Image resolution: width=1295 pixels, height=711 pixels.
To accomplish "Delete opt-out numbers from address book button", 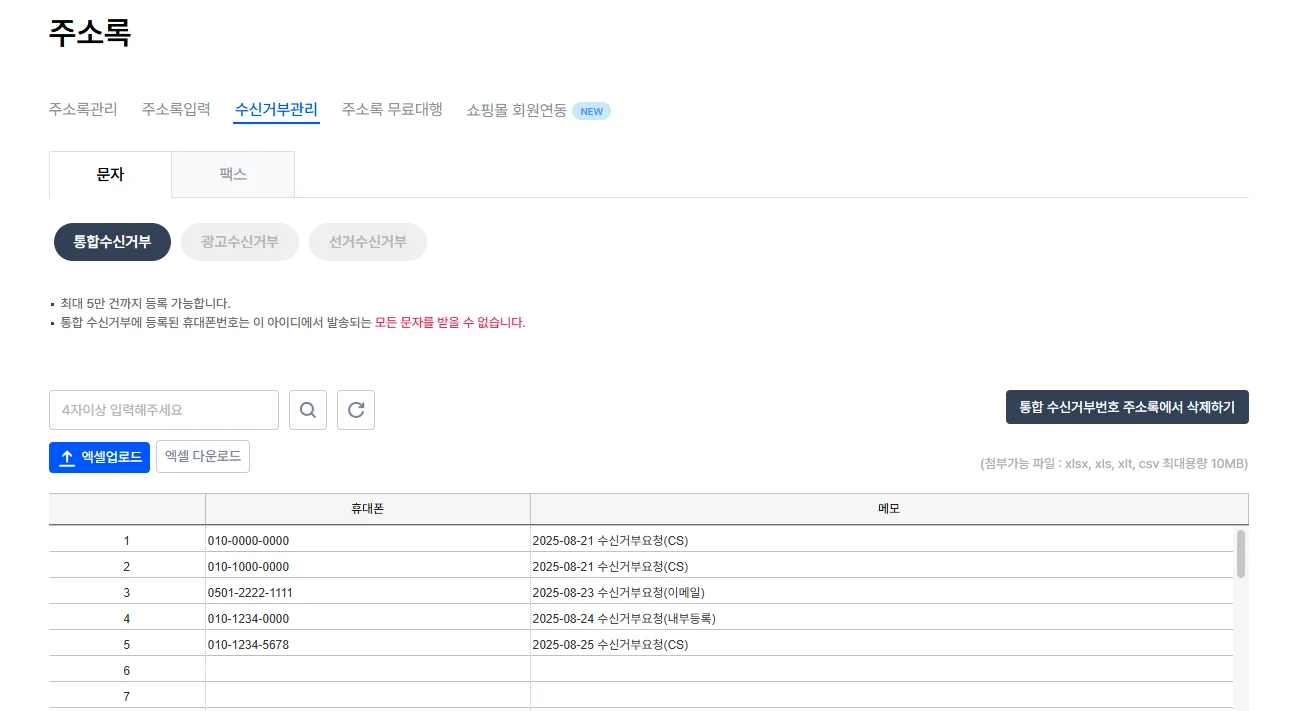I will coord(1126,407).
